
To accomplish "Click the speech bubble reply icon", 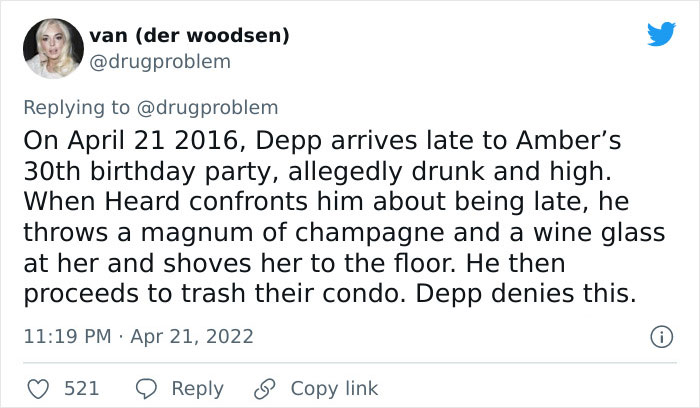I will (146, 388).
